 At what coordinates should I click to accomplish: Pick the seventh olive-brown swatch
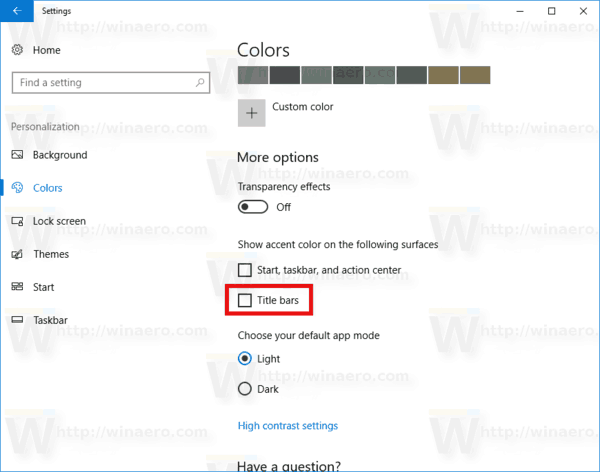click(x=443, y=75)
